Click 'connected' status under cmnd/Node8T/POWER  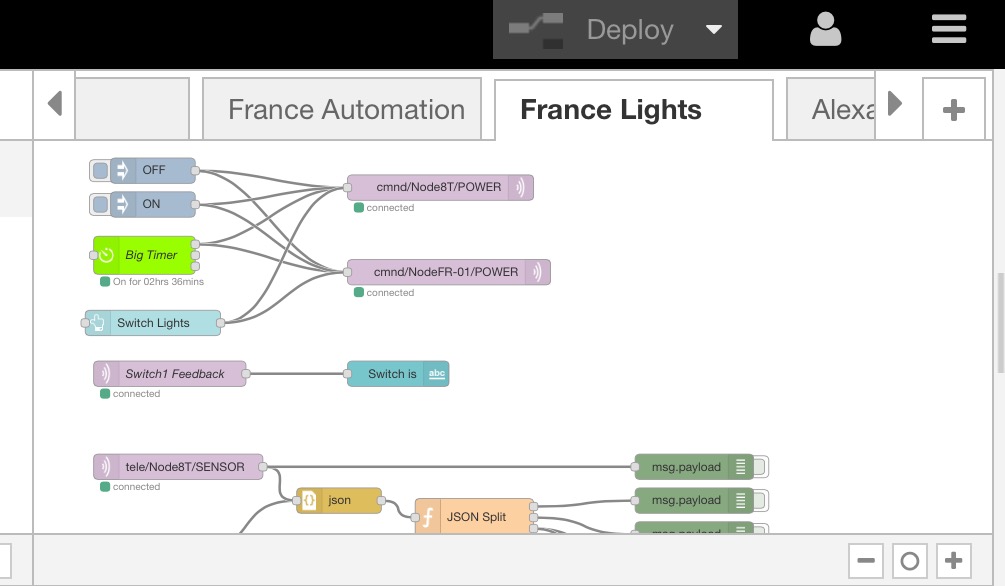(390, 208)
